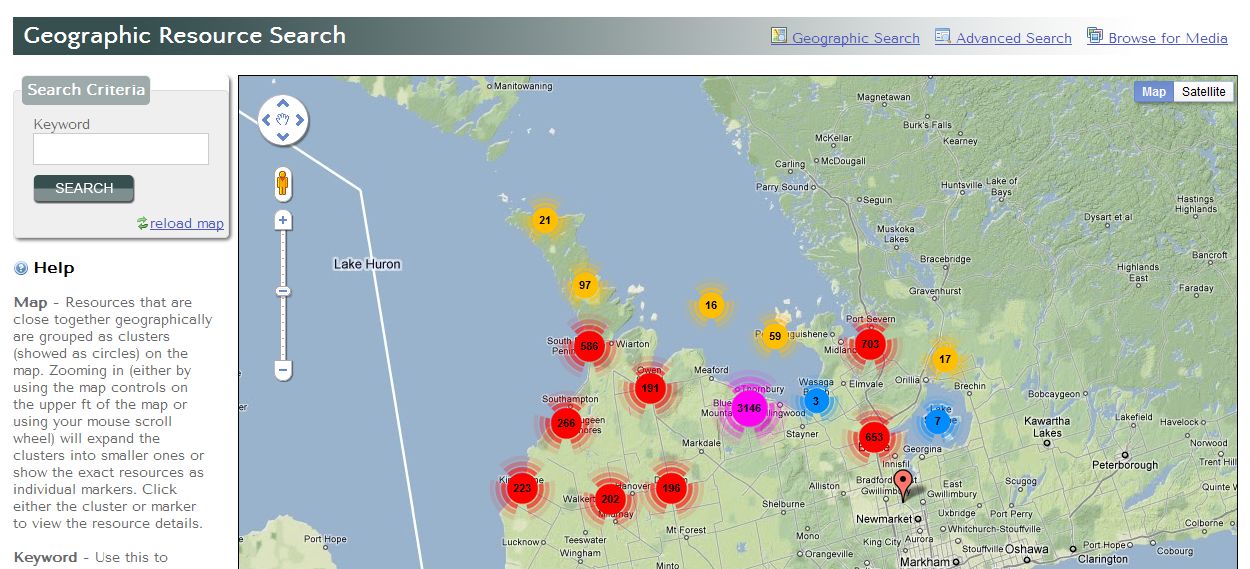Click the Oshawa label on the map

pyautogui.click(x=1027, y=549)
